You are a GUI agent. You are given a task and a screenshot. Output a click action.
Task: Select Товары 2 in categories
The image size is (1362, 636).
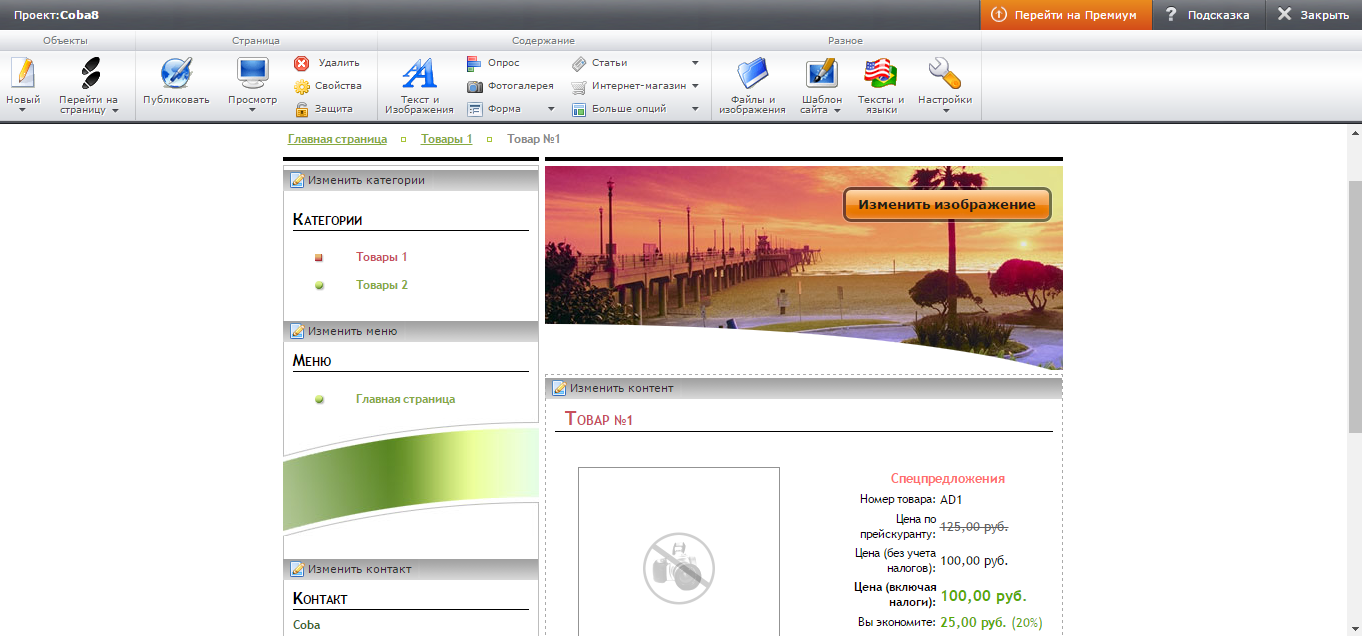click(381, 285)
